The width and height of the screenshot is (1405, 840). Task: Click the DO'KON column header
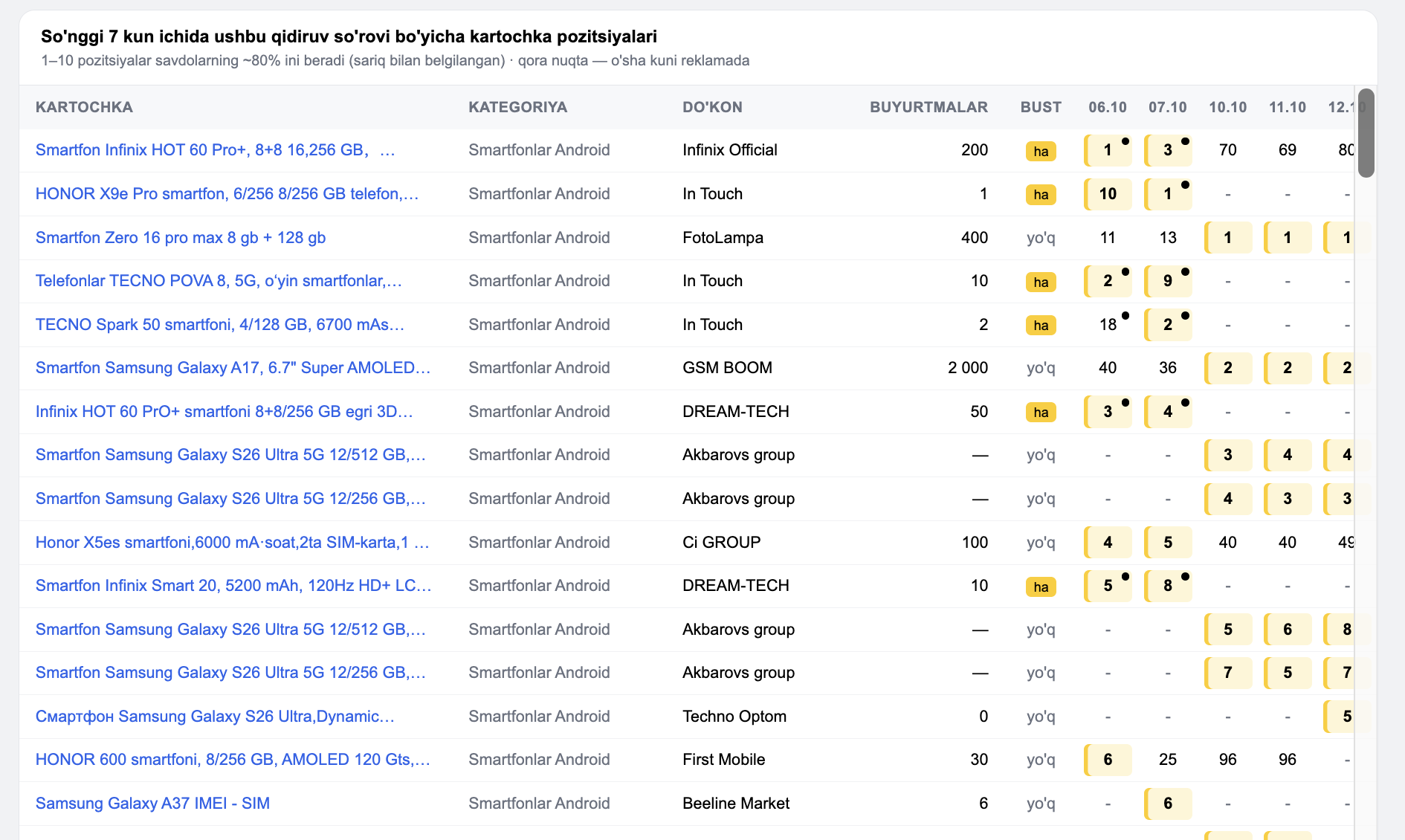click(712, 107)
